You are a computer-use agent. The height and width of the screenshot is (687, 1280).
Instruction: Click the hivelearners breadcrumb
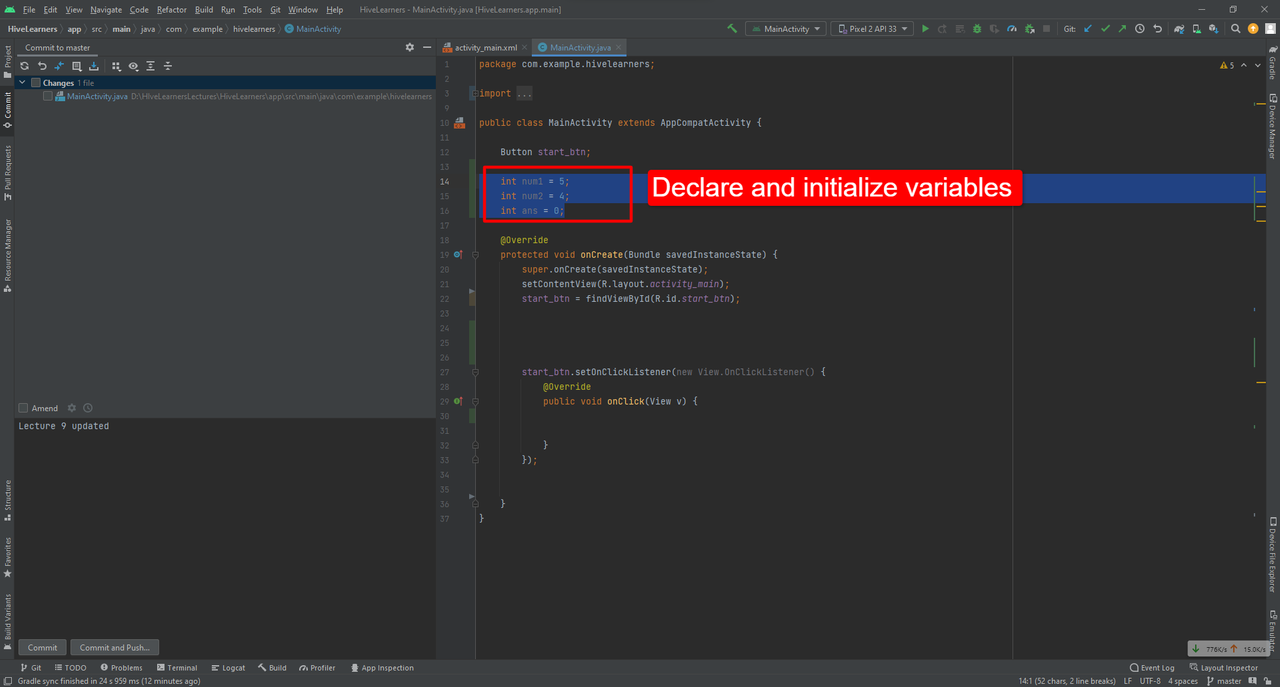pos(254,29)
